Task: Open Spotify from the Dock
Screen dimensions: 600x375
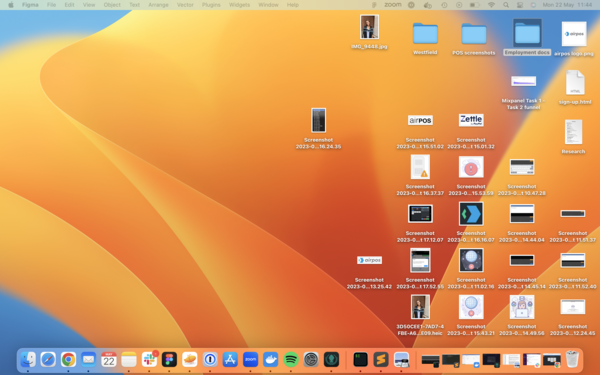Action: click(x=291, y=359)
